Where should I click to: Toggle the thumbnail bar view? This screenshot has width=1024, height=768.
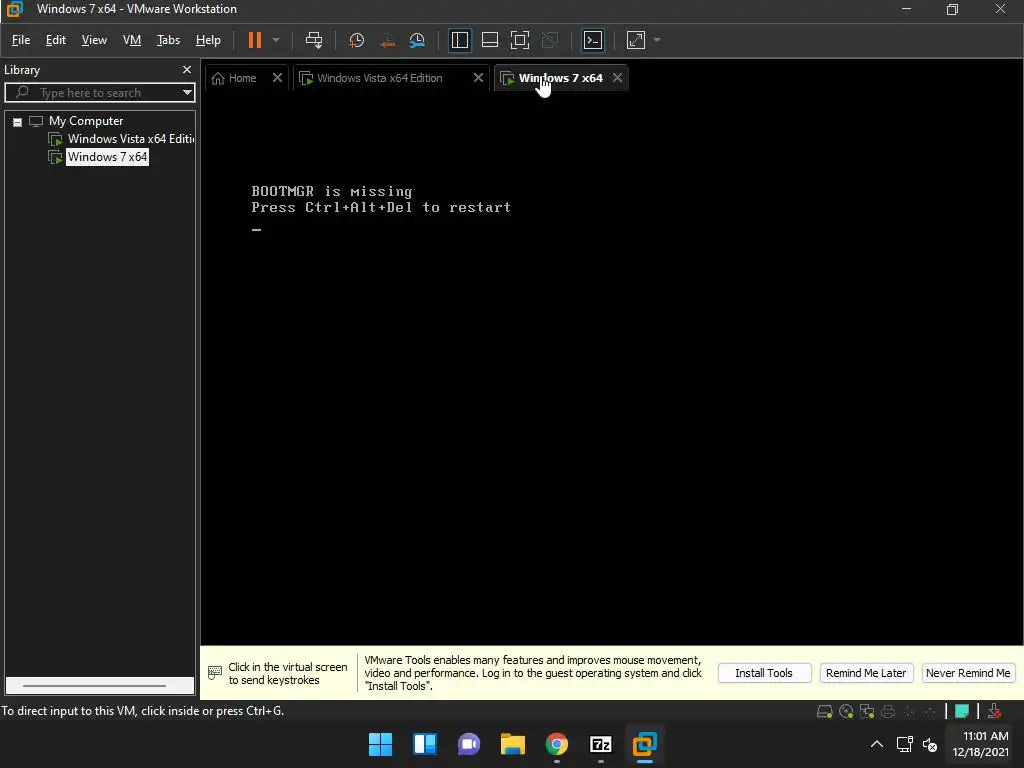click(x=490, y=40)
